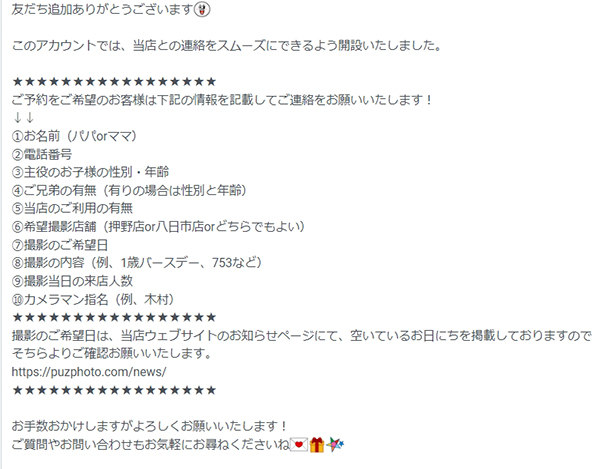Click the love letter envelope emoji
This screenshot has width=600, height=469.
click(299, 445)
